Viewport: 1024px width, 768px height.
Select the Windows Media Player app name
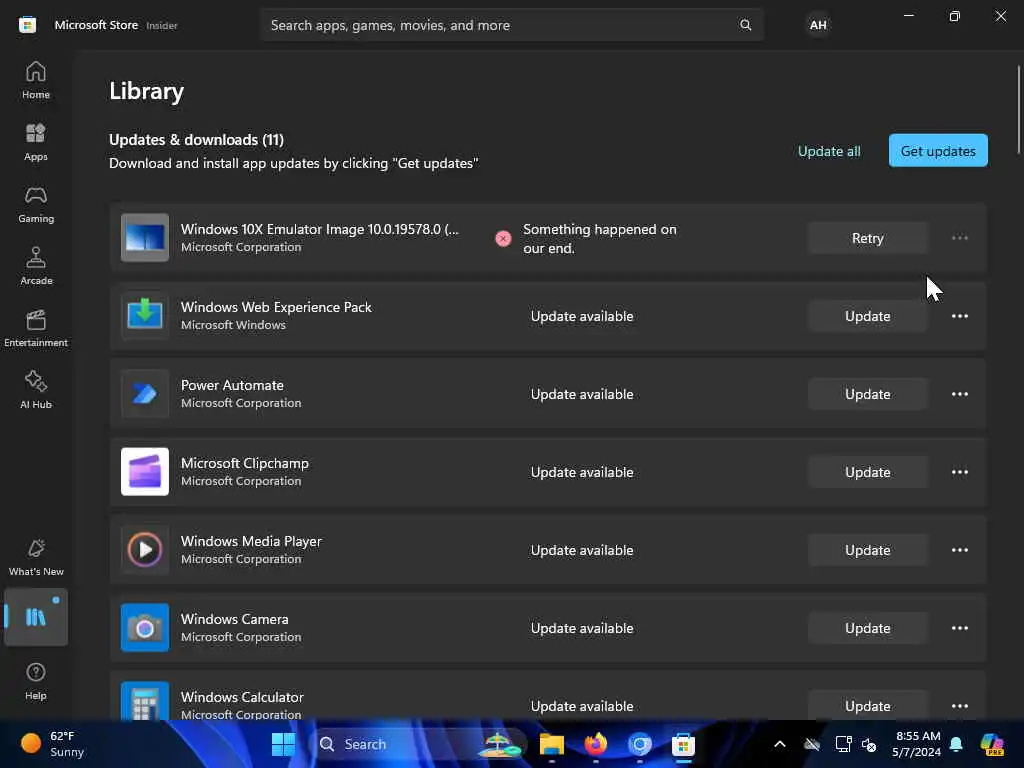point(251,541)
